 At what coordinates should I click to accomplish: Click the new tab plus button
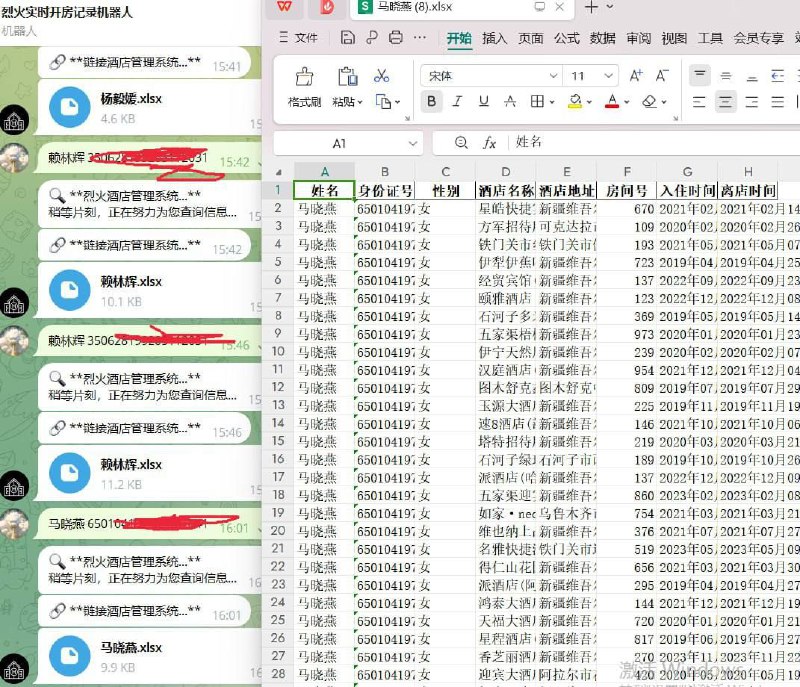coord(591,7)
